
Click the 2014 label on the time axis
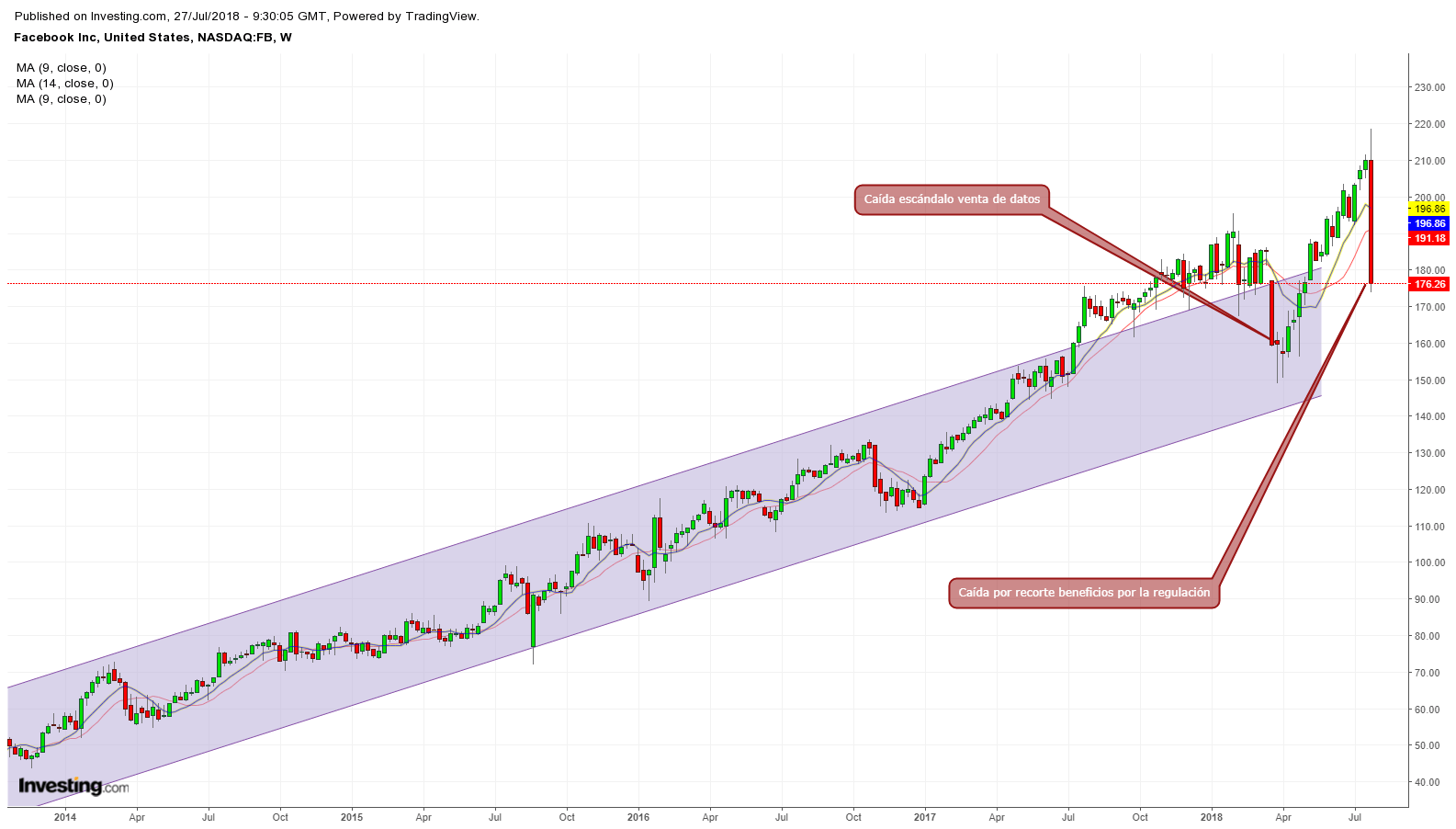[x=65, y=817]
